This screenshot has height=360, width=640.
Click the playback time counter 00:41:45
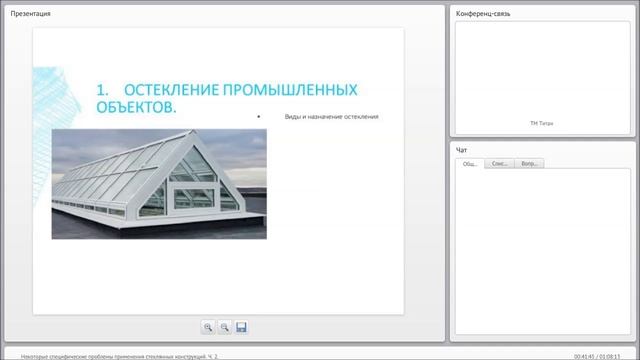tap(584, 357)
